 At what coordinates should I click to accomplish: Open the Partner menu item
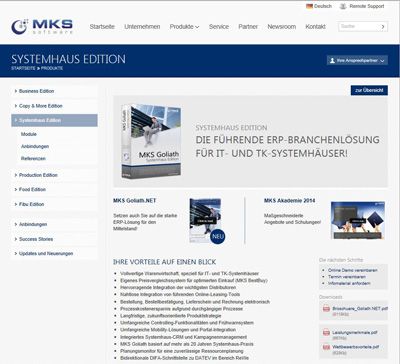pyautogui.click(x=248, y=27)
